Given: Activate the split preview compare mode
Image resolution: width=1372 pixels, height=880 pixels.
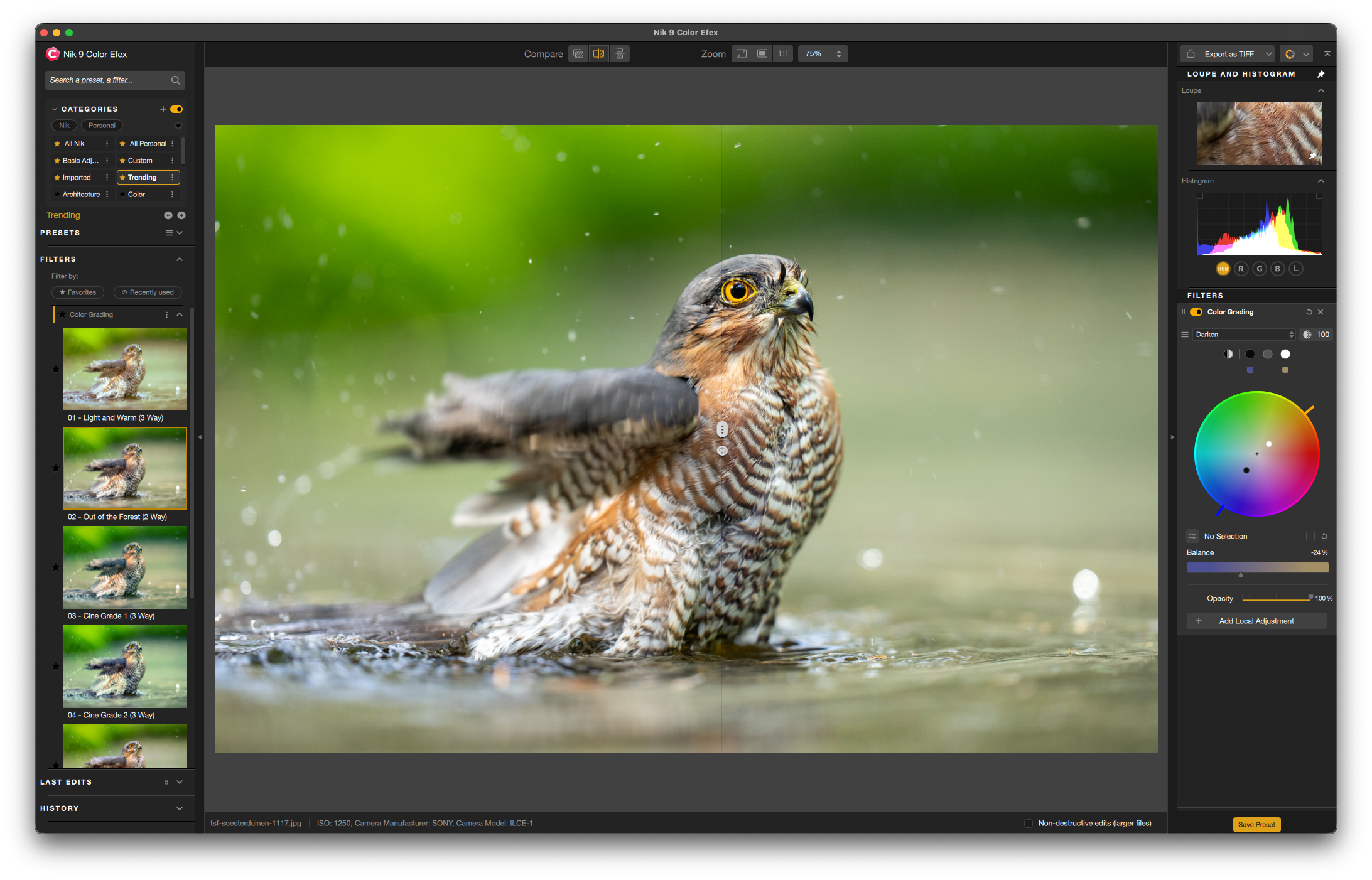Looking at the screenshot, I should click(x=598, y=53).
